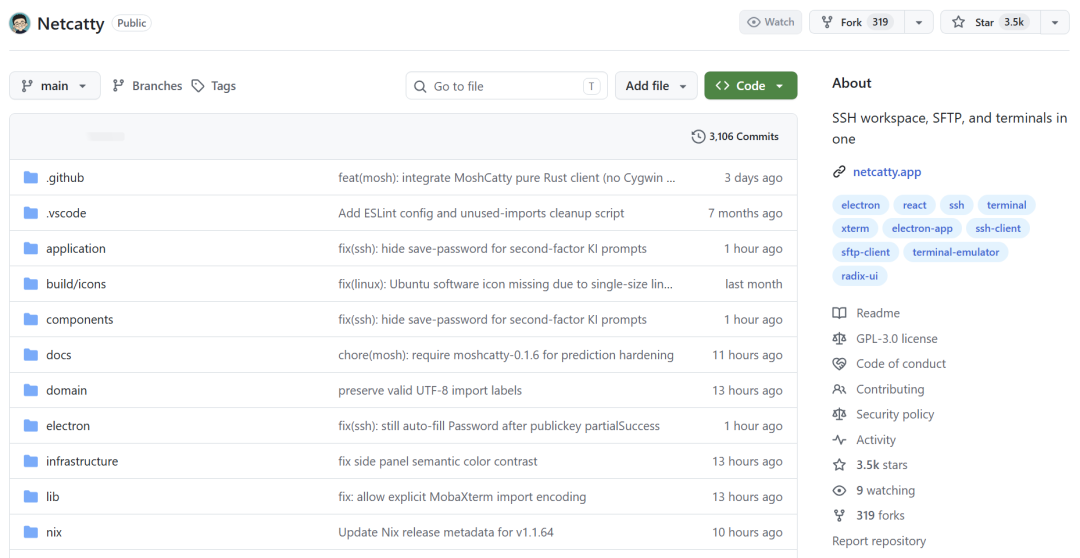Click the eye icon beside 9 watching
The width and height of the screenshot is (1080, 558).
click(x=839, y=490)
